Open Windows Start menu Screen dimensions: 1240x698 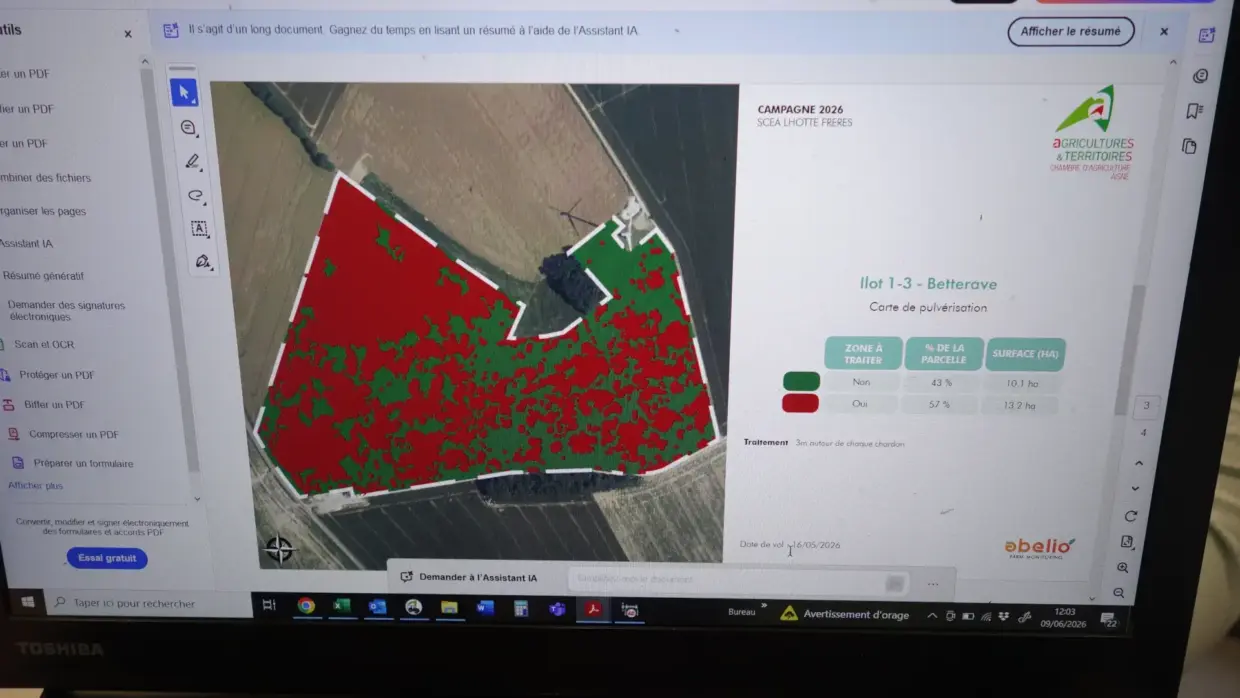pos(28,602)
